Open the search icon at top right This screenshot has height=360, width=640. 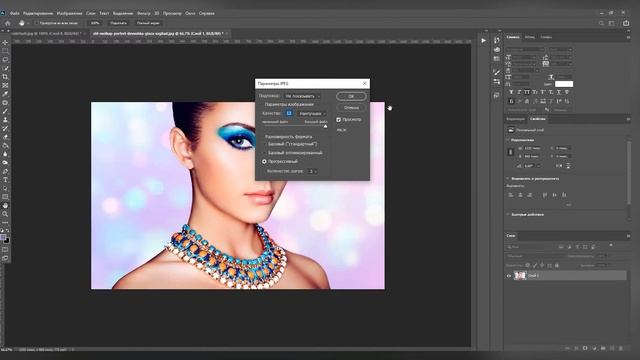tap(601, 23)
